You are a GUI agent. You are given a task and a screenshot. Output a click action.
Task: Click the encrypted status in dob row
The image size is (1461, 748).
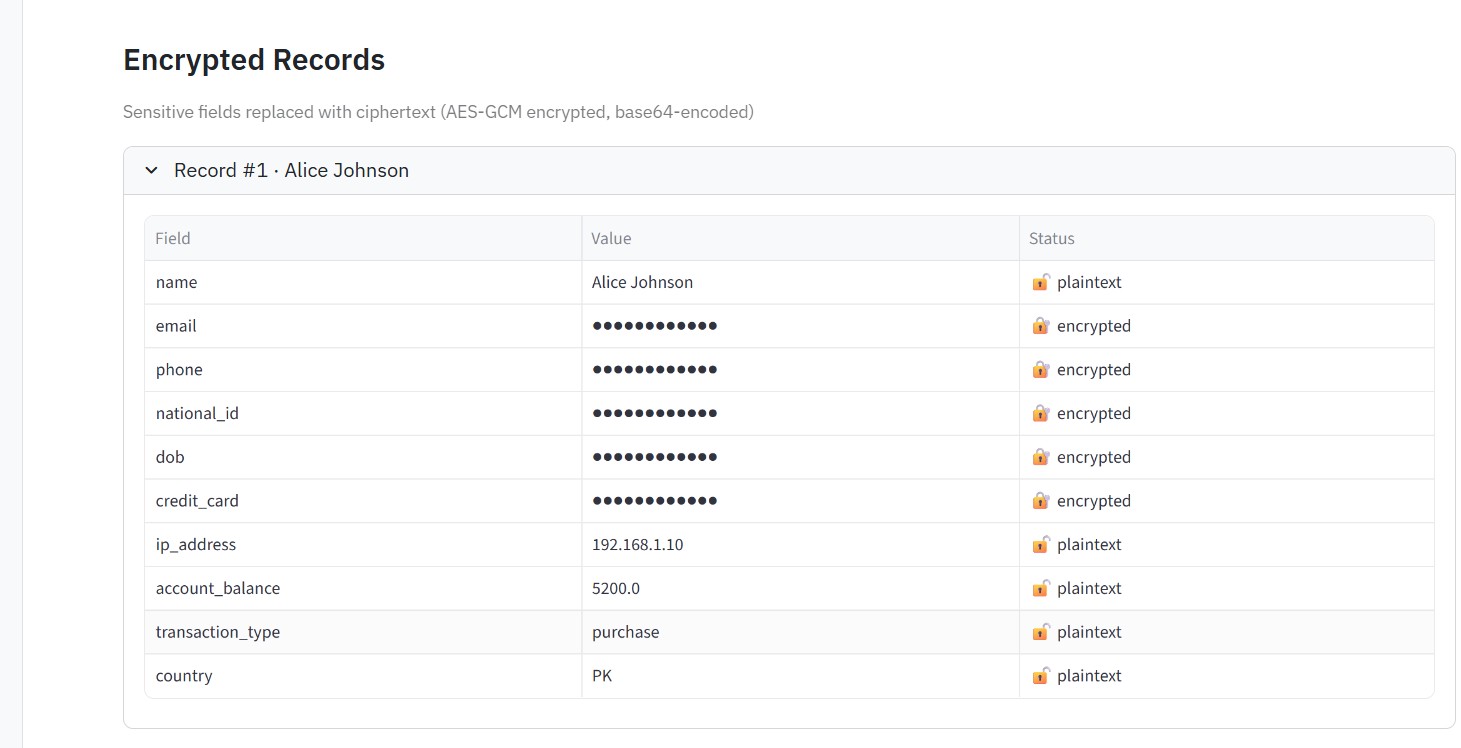[1094, 457]
